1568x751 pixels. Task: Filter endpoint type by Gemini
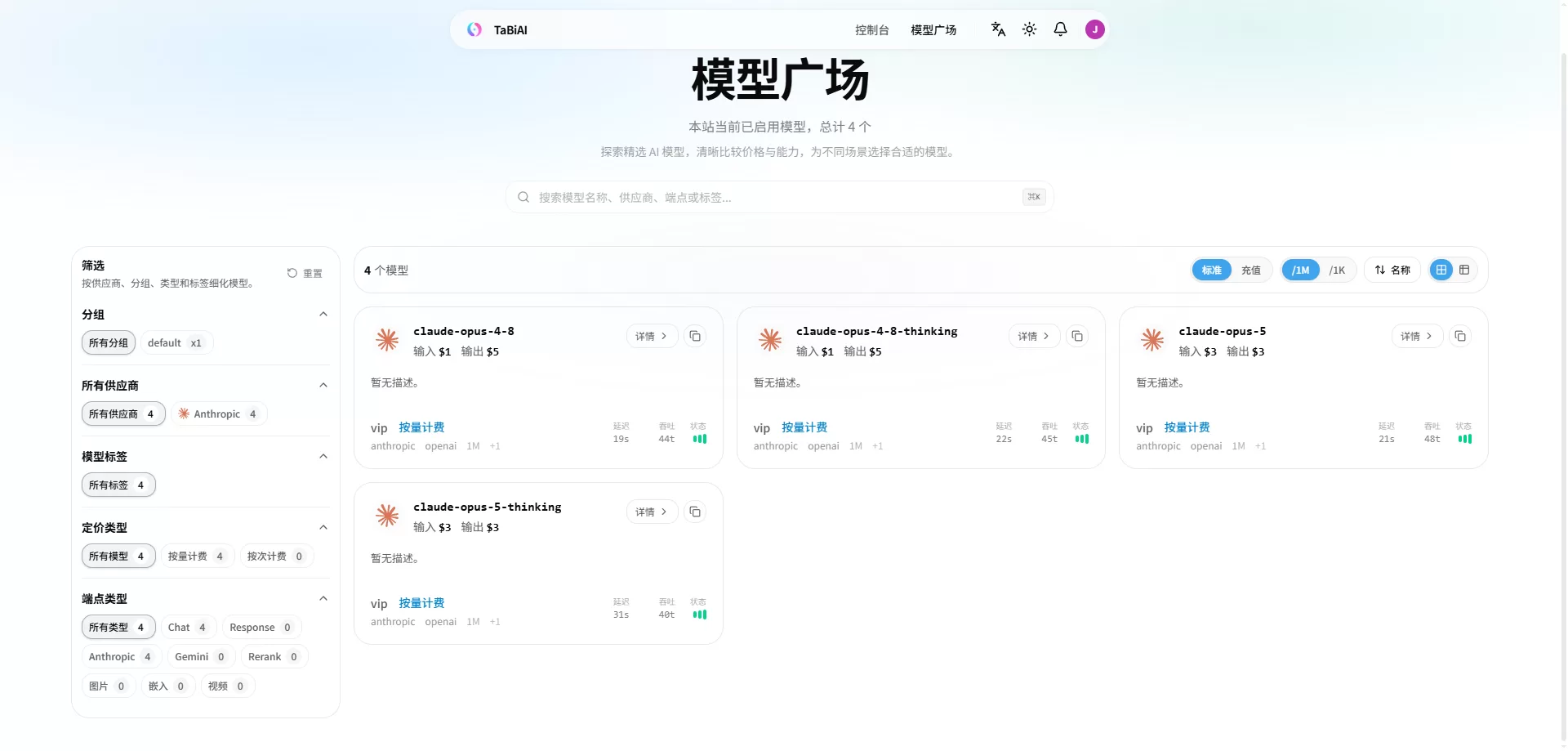[x=201, y=657]
